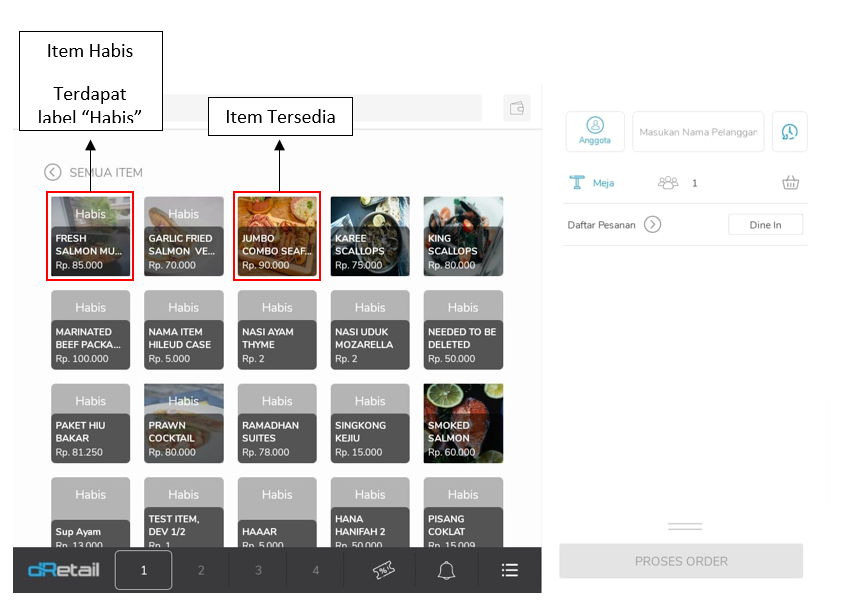Open the list menu icon
The image size is (861, 606).
[x=510, y=570]
